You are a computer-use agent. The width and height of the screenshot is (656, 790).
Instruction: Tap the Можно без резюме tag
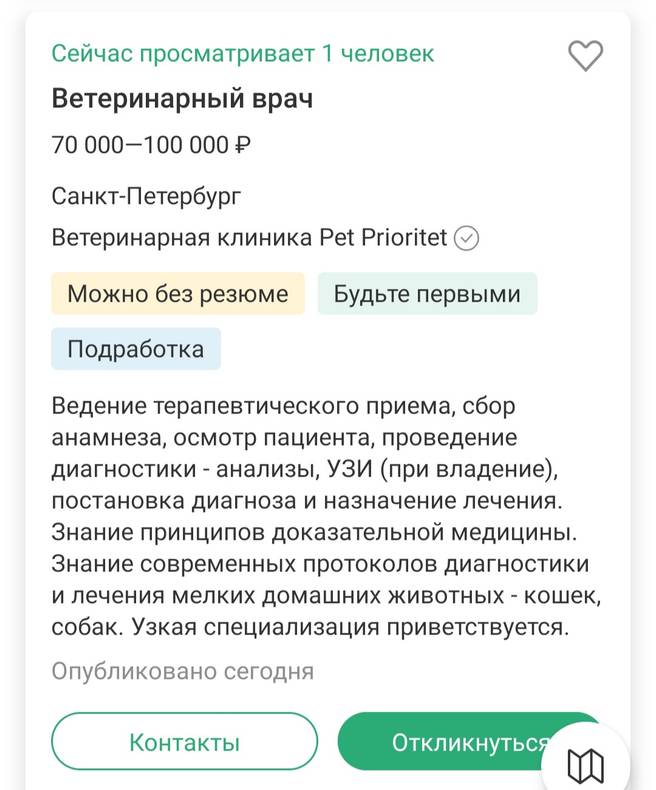[178, 294]
